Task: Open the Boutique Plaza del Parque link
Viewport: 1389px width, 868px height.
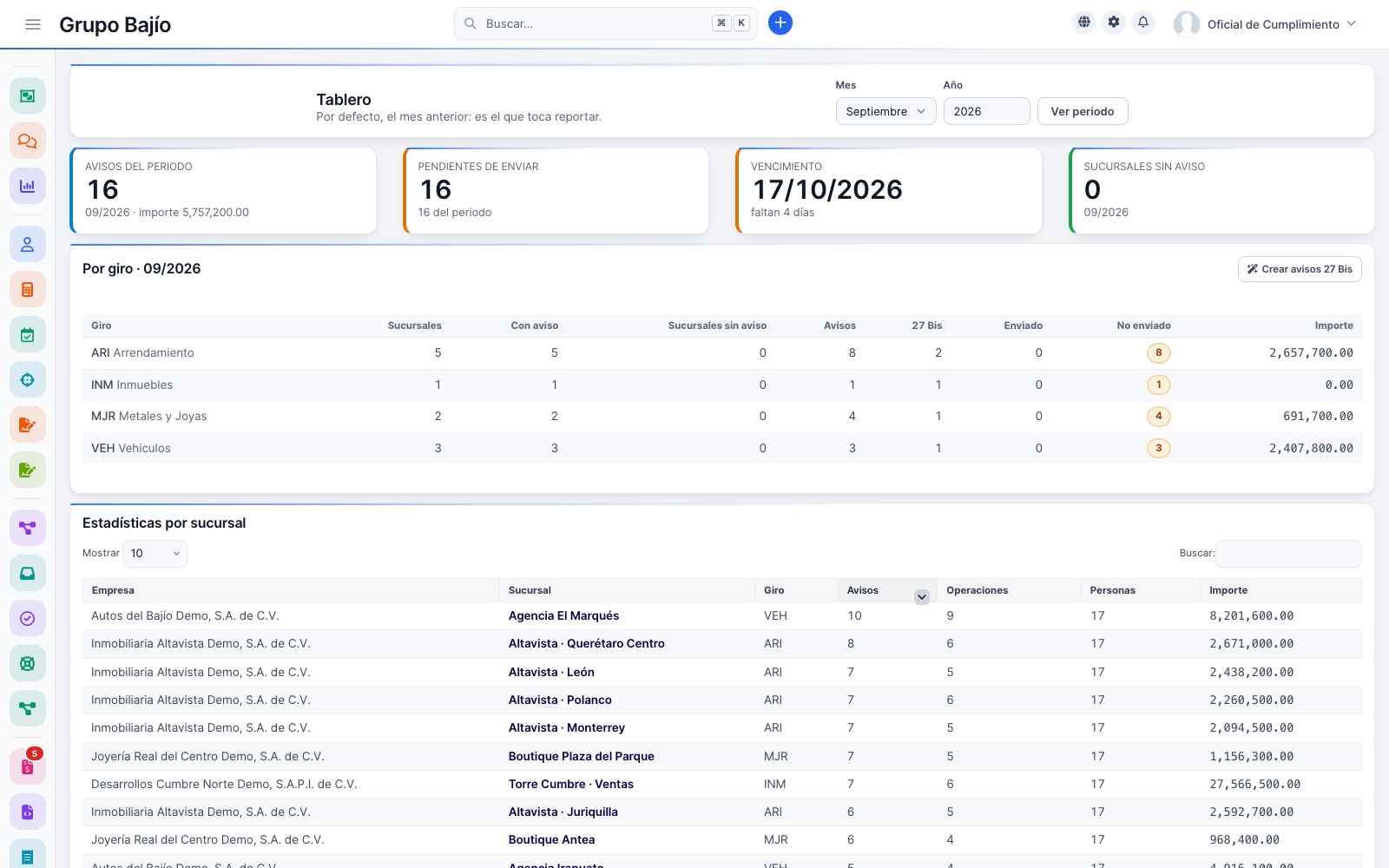Action: (582, 756)
